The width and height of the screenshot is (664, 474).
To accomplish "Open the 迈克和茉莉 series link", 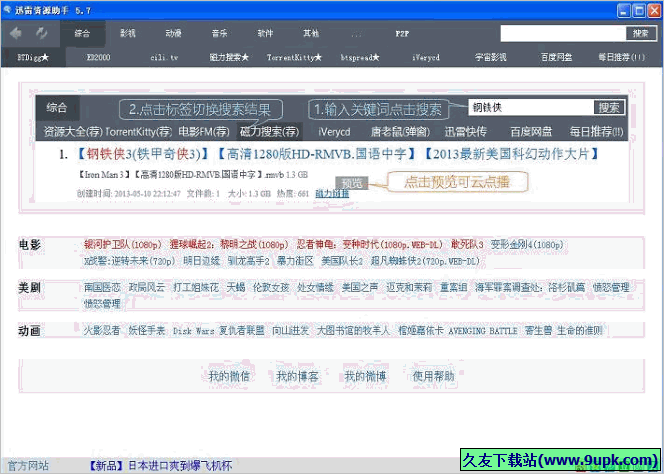I will [x=409, y=288].
